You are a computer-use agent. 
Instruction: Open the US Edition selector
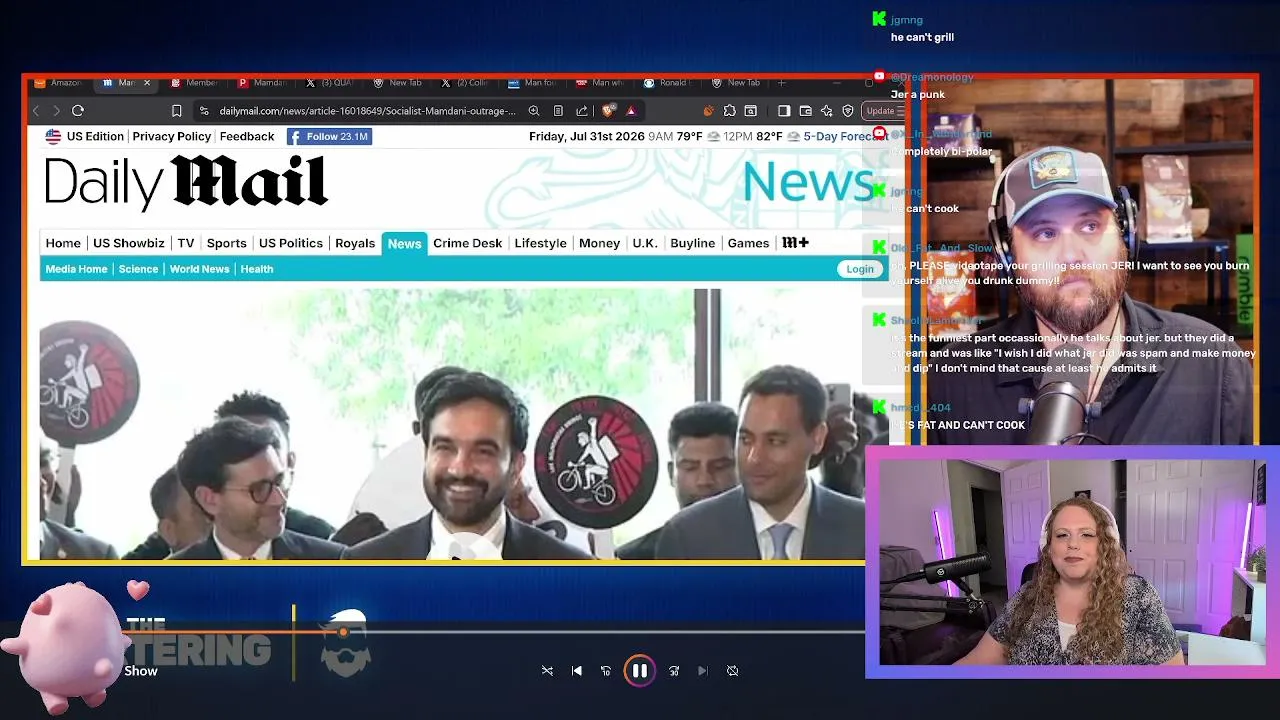84,137
